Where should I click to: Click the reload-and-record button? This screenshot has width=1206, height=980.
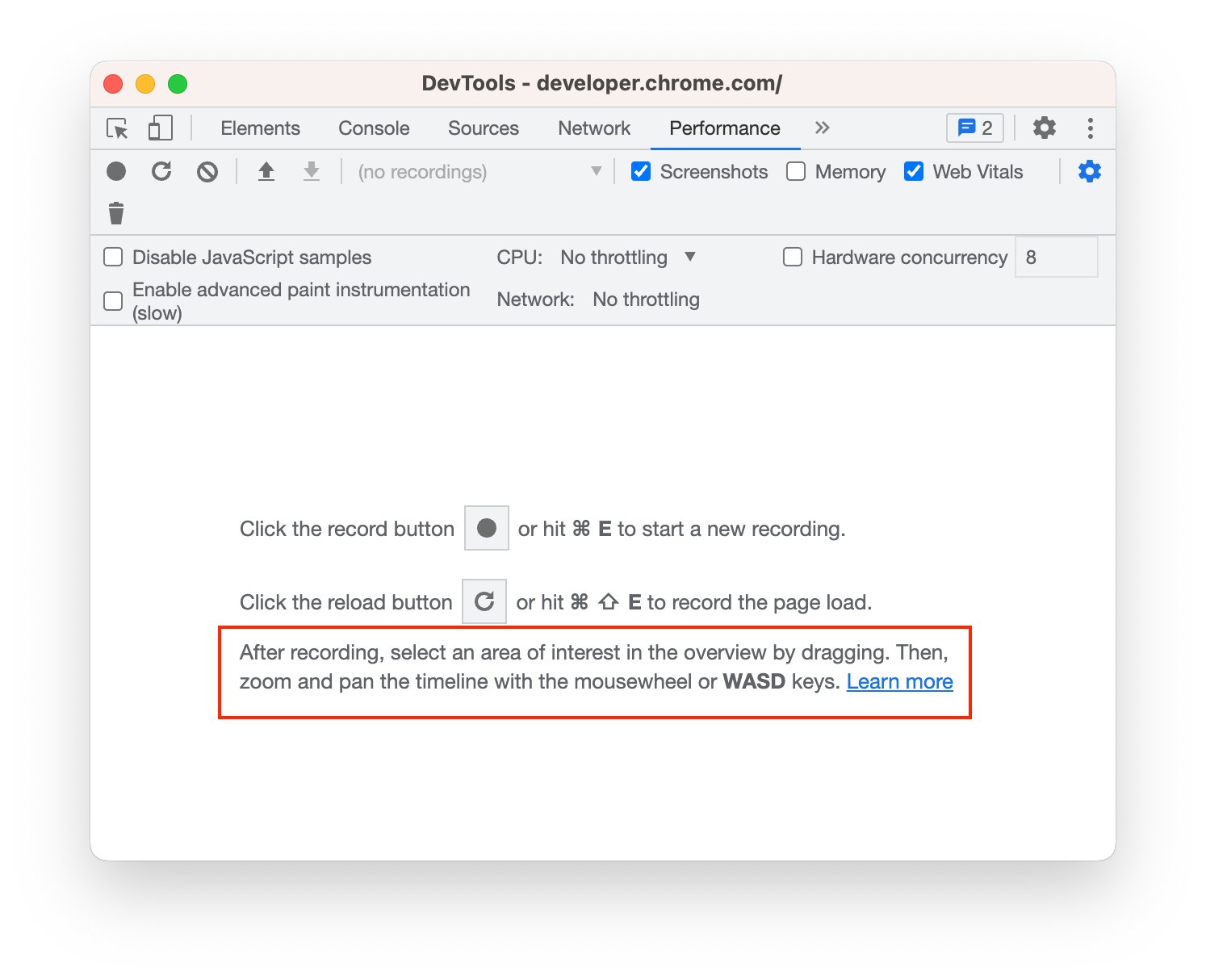click(161, 171)
